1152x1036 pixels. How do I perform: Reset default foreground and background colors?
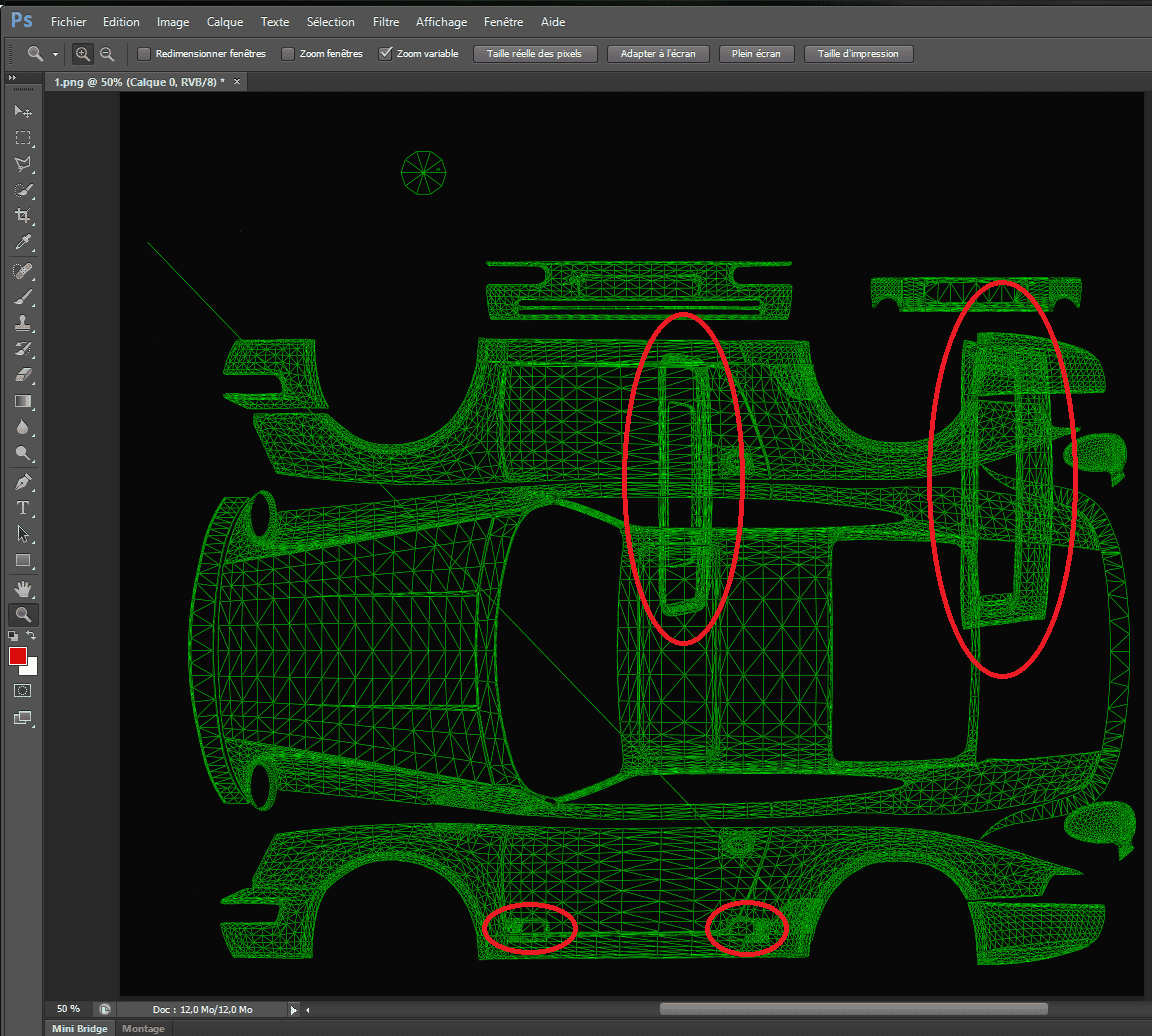[x=13, y=636]
